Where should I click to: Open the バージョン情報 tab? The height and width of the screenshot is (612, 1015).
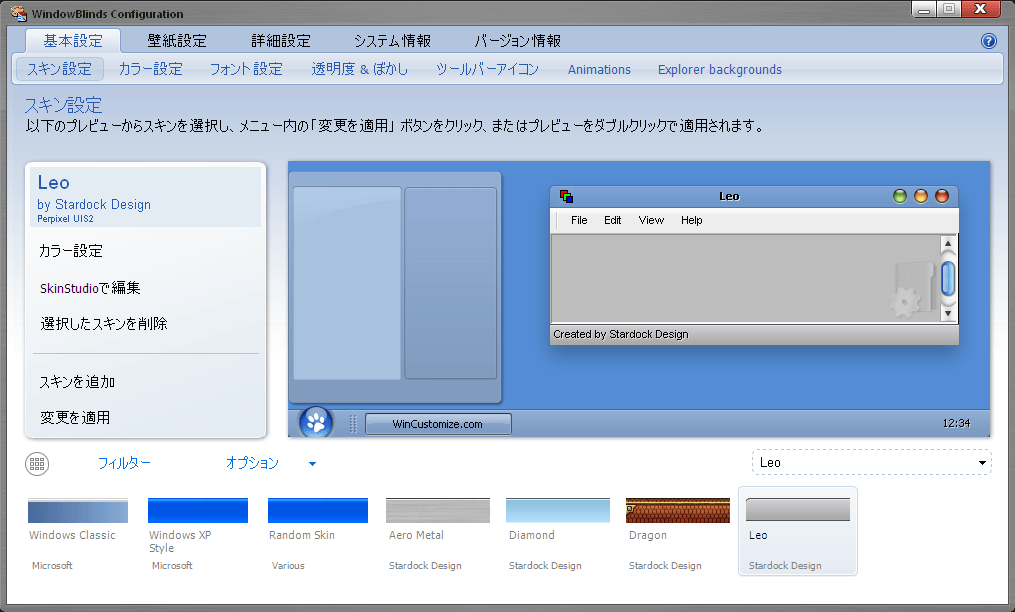click(x=517, y=41)
